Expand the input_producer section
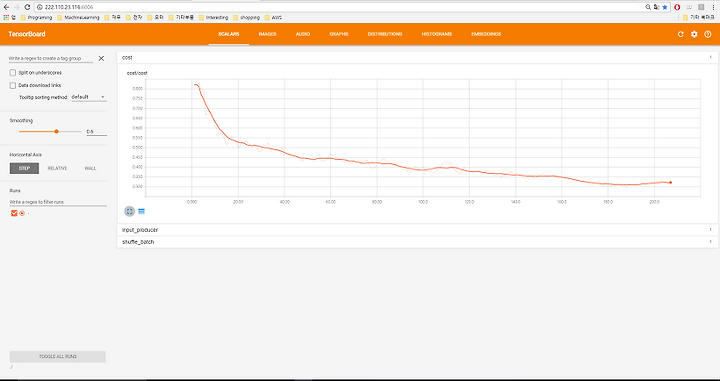720x381 pixels. [x=417, y=230]
